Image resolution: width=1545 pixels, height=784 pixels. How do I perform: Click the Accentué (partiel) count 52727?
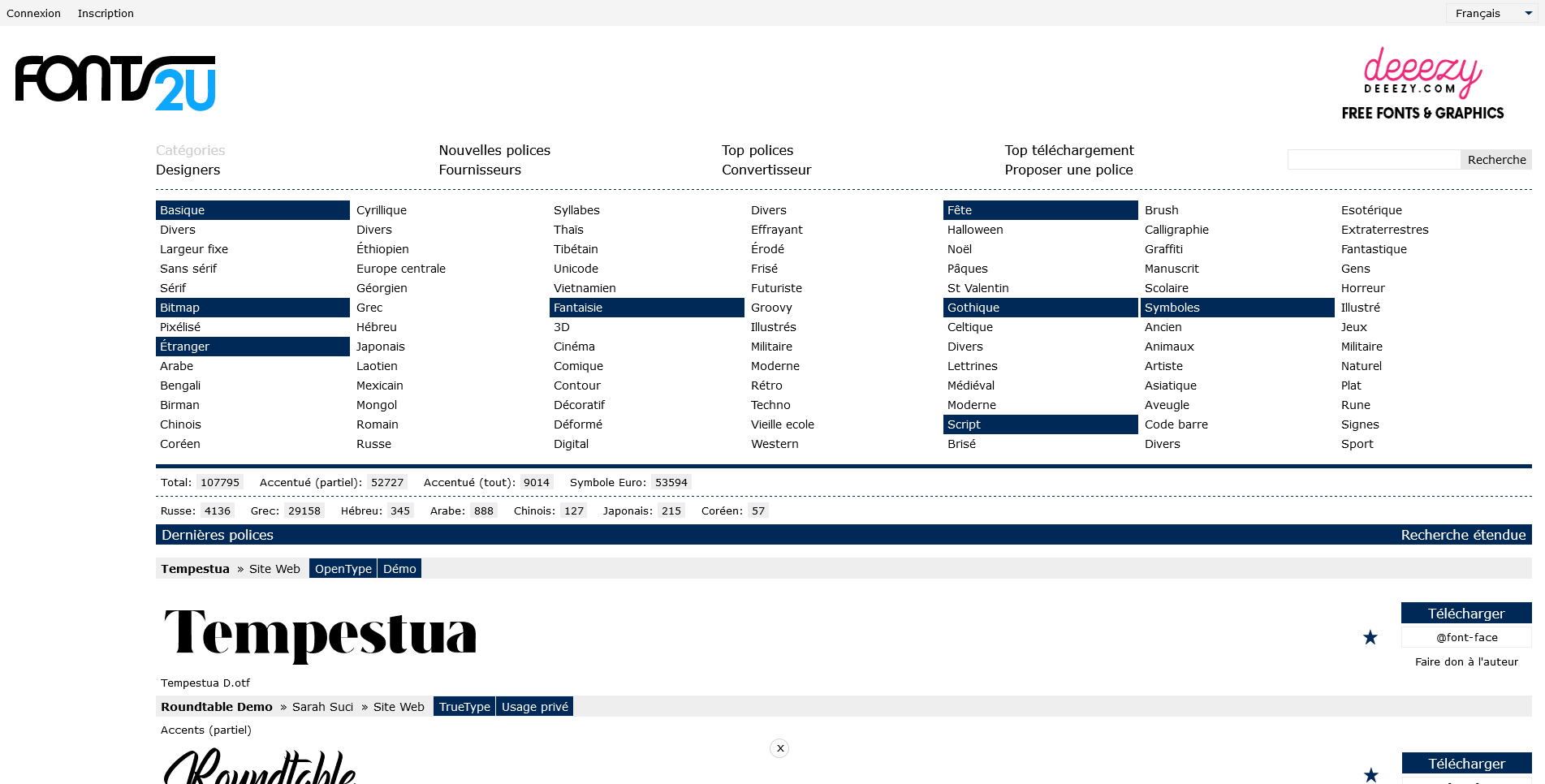[387, 482]
